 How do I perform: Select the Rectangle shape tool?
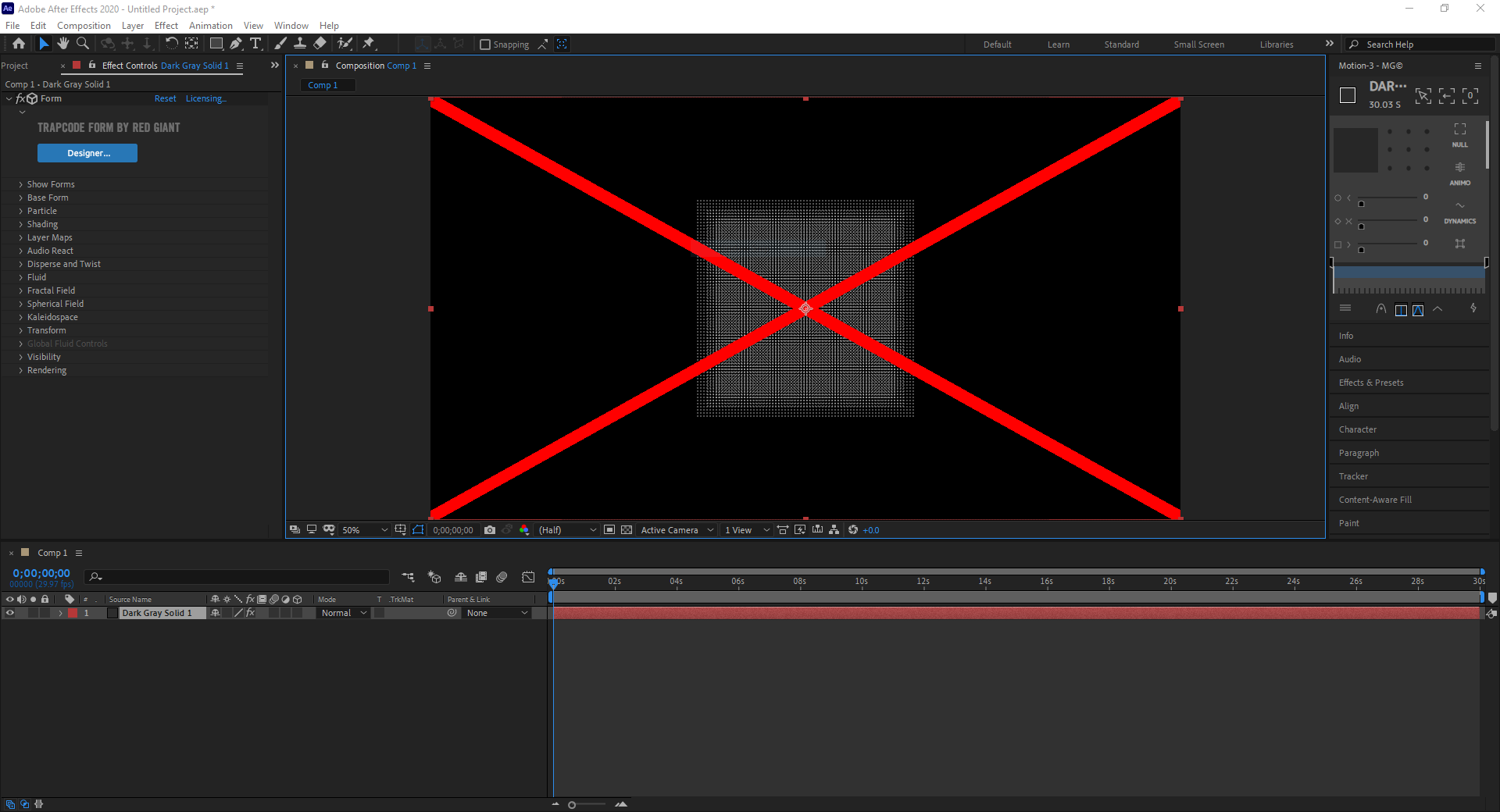tap(216, 44)
